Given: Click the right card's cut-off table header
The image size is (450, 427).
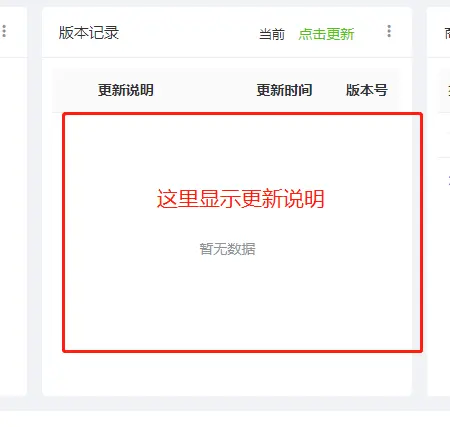Looking at the screenshot, I should pyautogui.click(x=444, y=90).
